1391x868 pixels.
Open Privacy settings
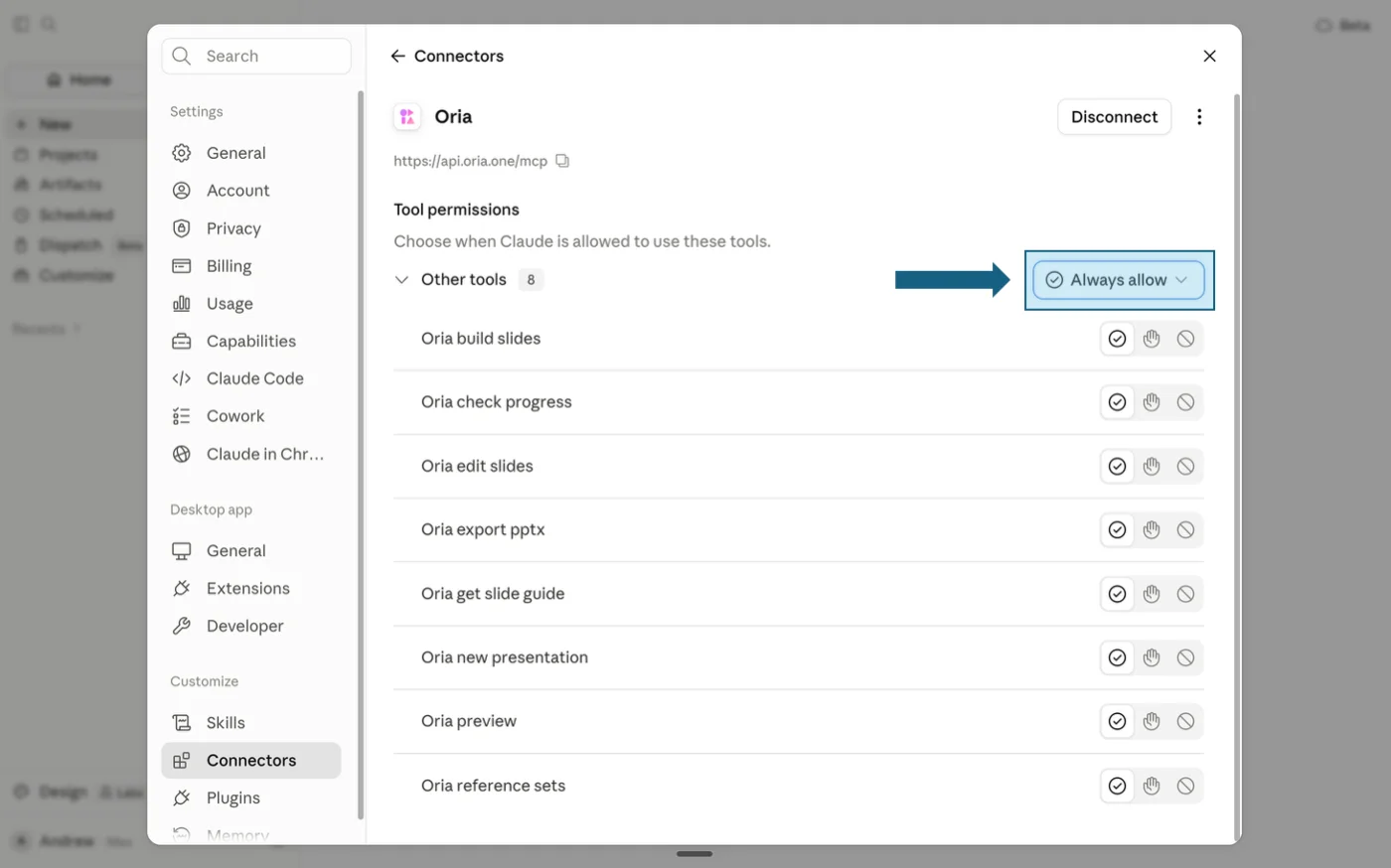point(251,228)
